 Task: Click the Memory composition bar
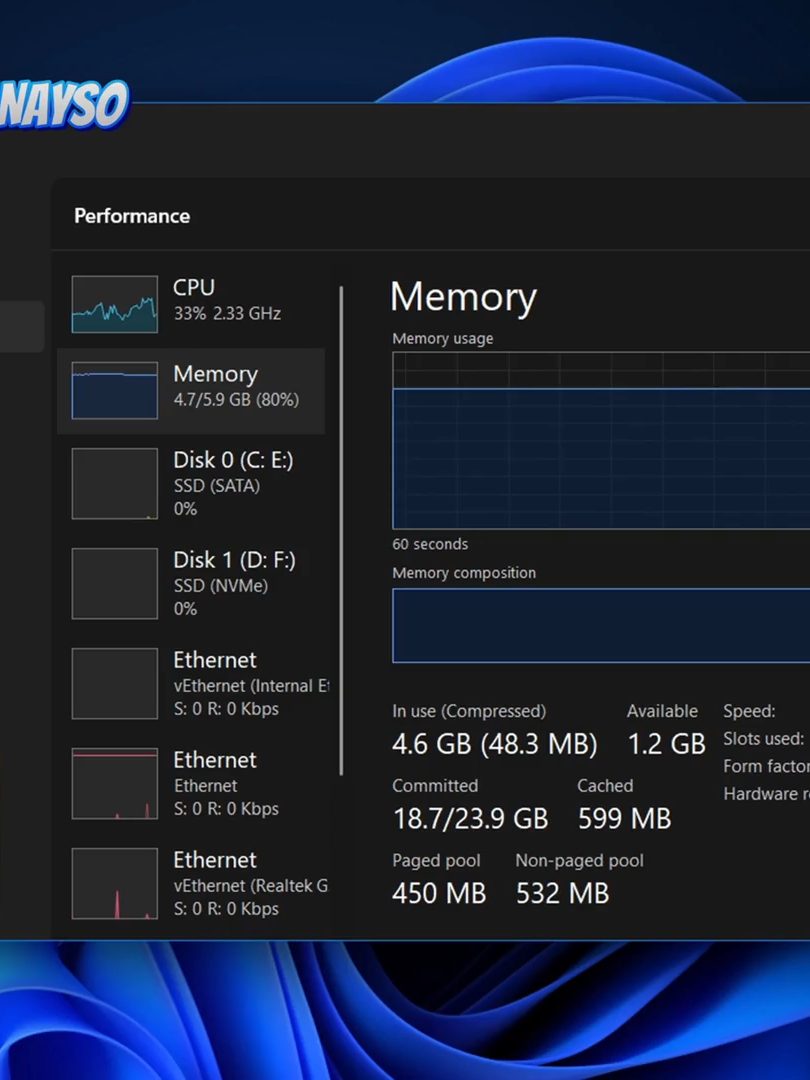coord(601,625)
